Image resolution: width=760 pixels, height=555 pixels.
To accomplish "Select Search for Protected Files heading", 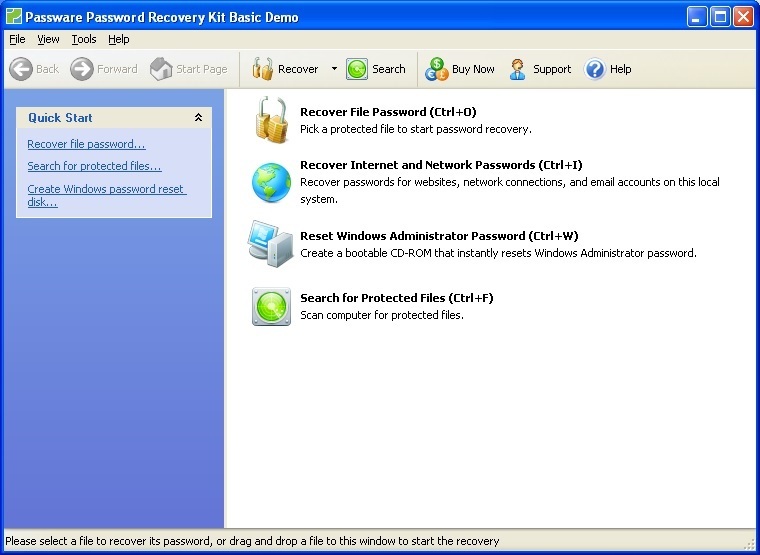I will pyautogui.click(x=396, y=298).
